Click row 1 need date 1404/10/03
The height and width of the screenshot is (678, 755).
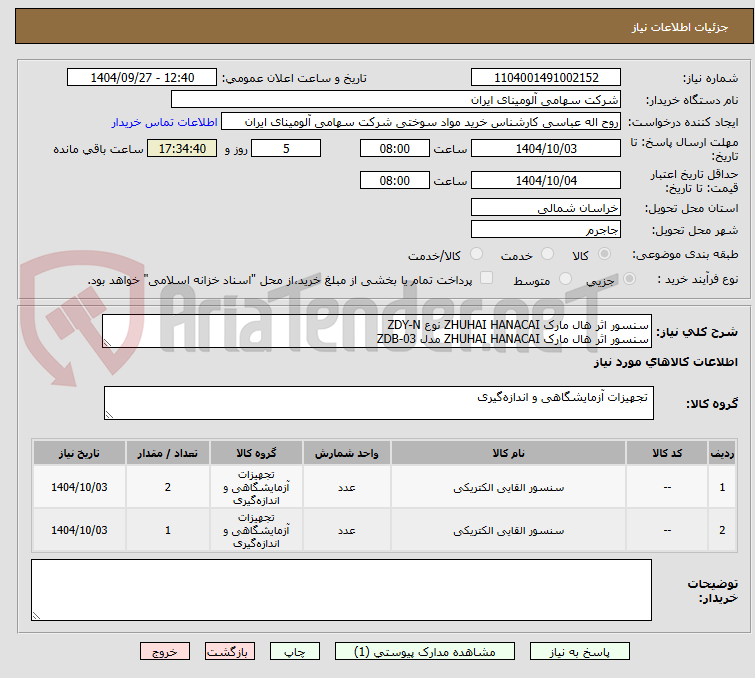79,487
